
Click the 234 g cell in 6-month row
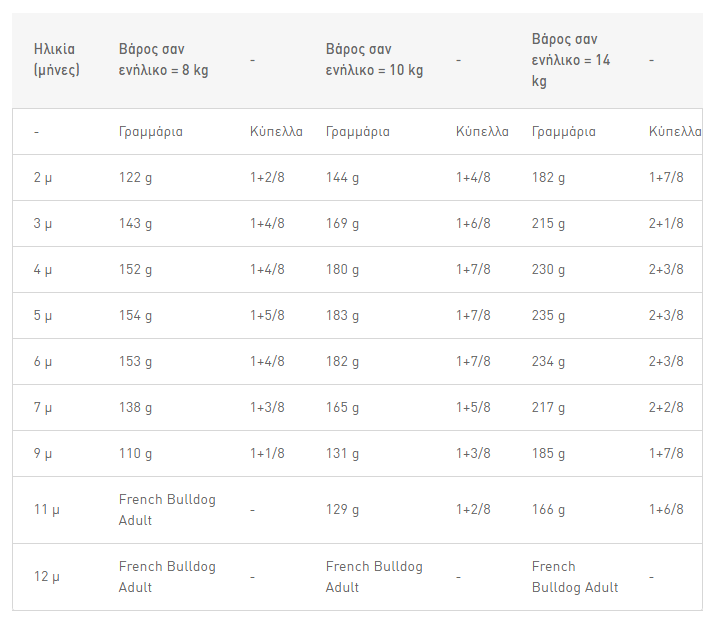[548, 361]
